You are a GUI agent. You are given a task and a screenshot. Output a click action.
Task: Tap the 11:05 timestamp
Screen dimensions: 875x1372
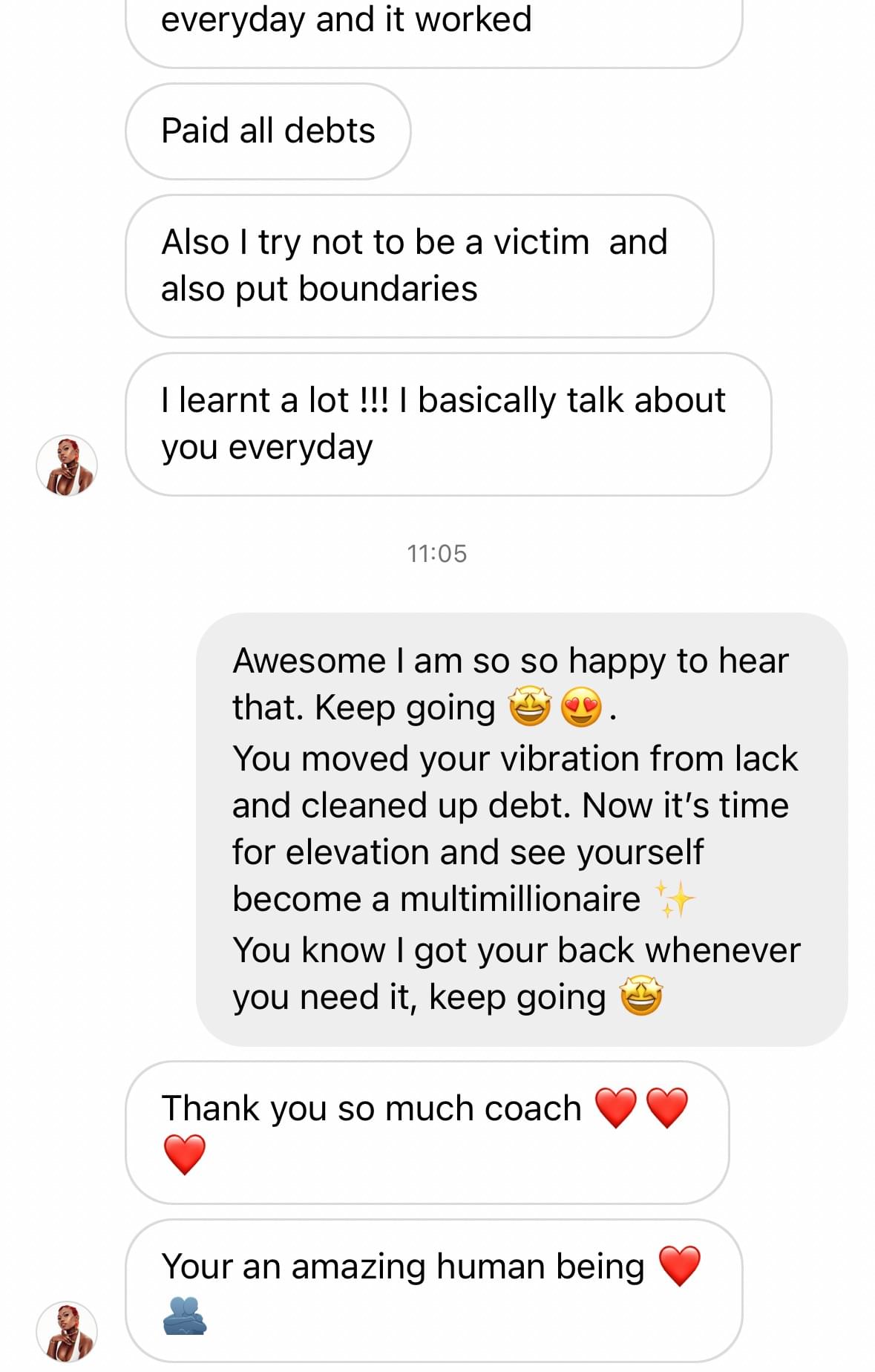pyautogui.click(x=437, y=554)
